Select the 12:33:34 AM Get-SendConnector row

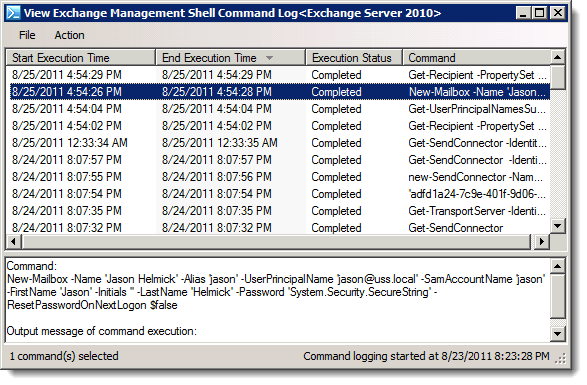(x=280, y=143)
